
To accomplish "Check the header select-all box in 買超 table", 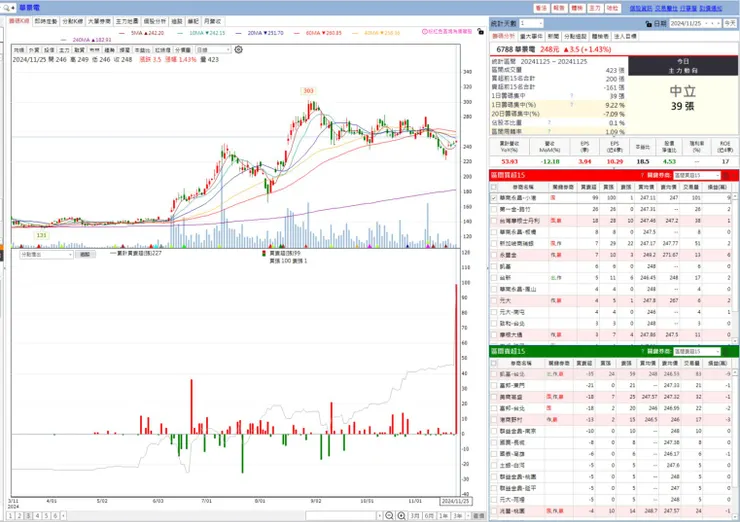I will click(x=494, y=187).
